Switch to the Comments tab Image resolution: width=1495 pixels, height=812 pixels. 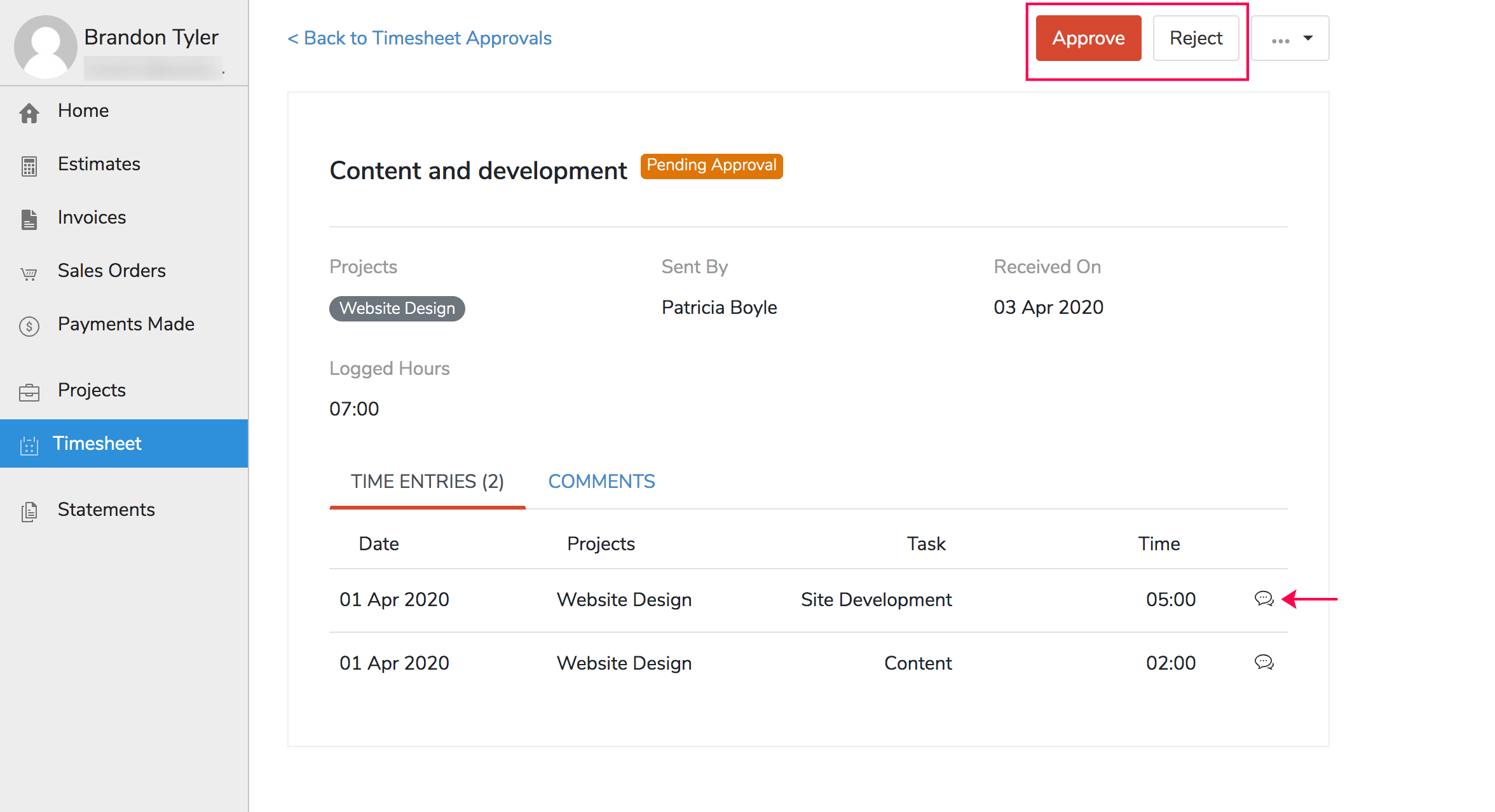click(x=601, y=481)
